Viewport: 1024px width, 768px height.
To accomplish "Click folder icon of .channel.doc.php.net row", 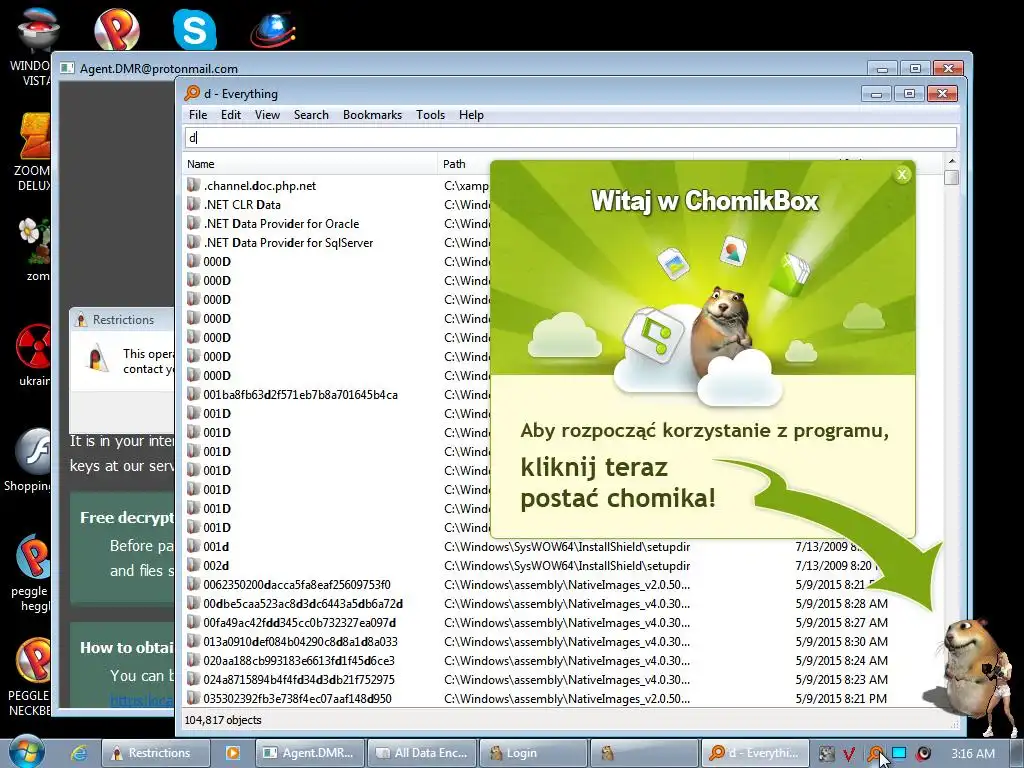I will 193,185.
